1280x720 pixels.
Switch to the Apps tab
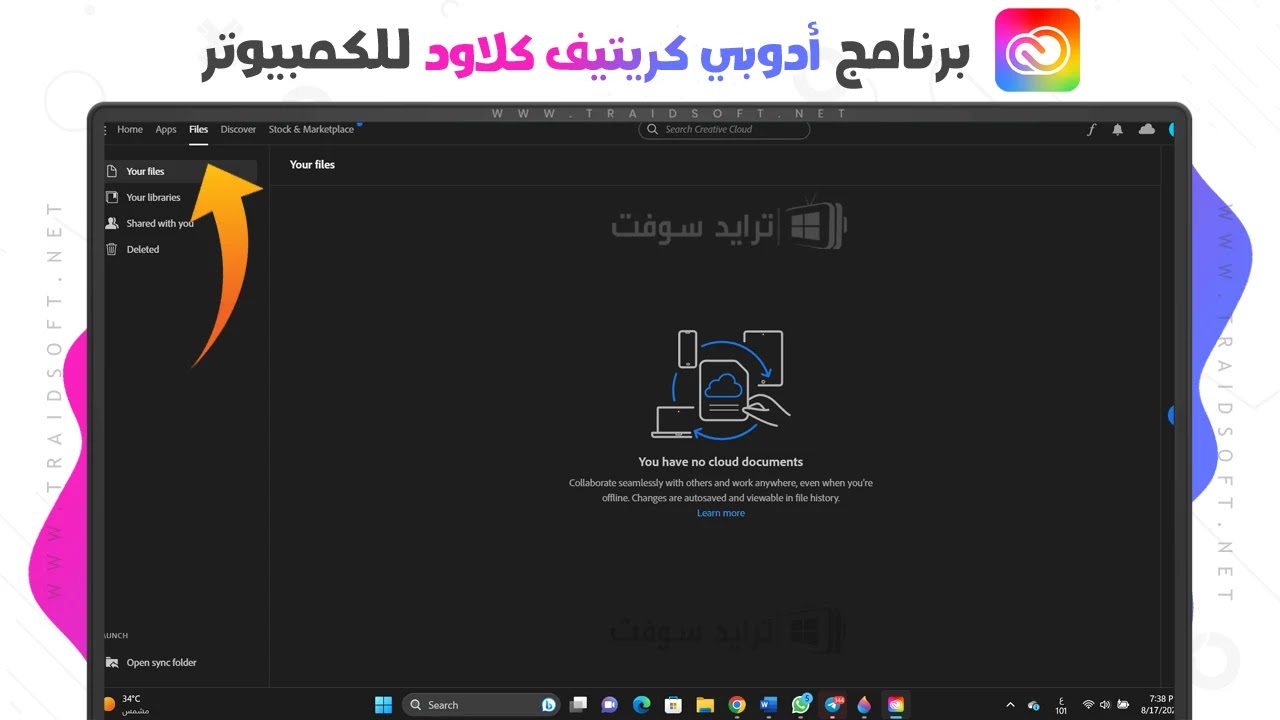[166, 129]
